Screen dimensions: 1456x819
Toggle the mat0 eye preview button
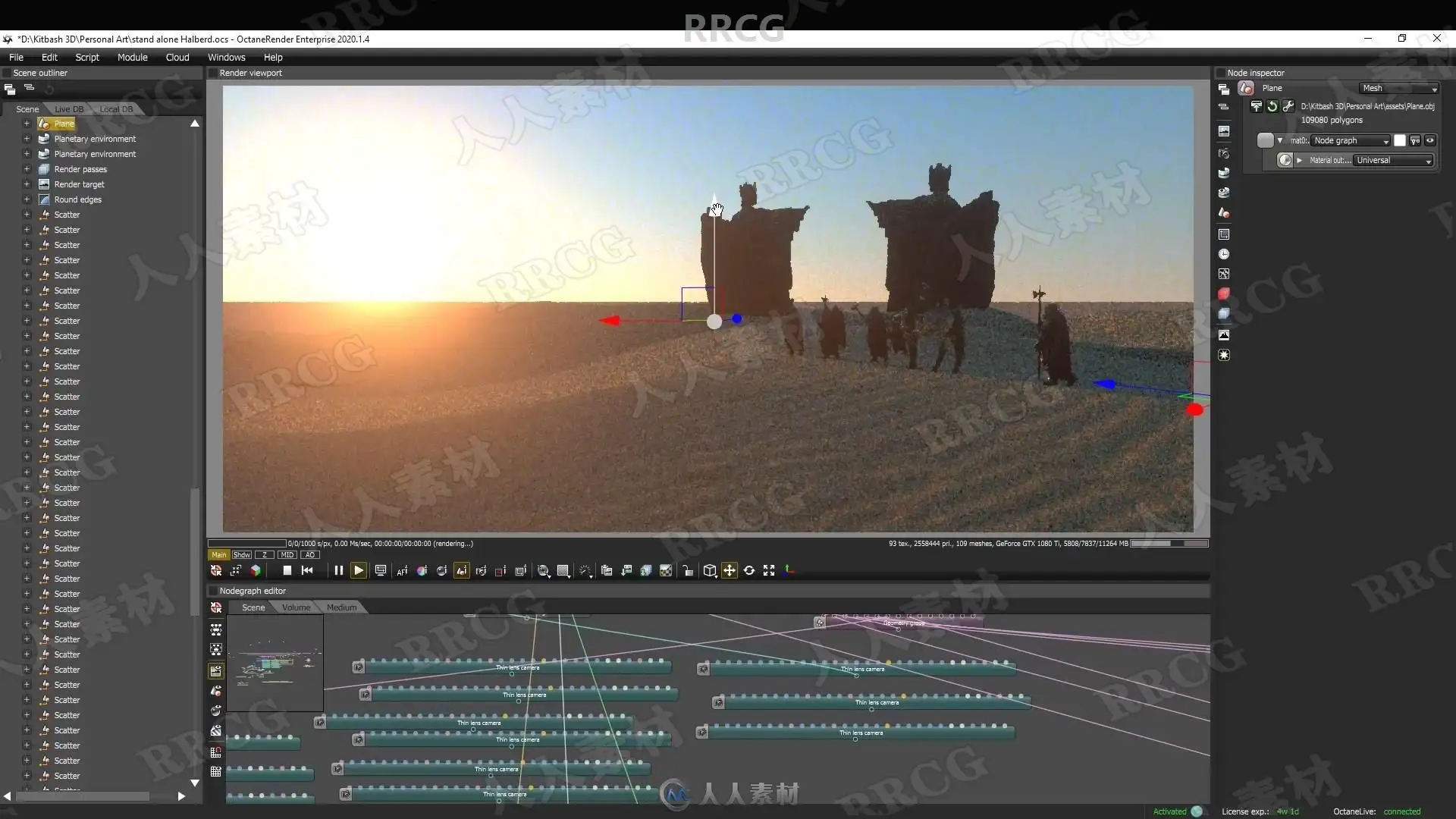point(1430,140)
